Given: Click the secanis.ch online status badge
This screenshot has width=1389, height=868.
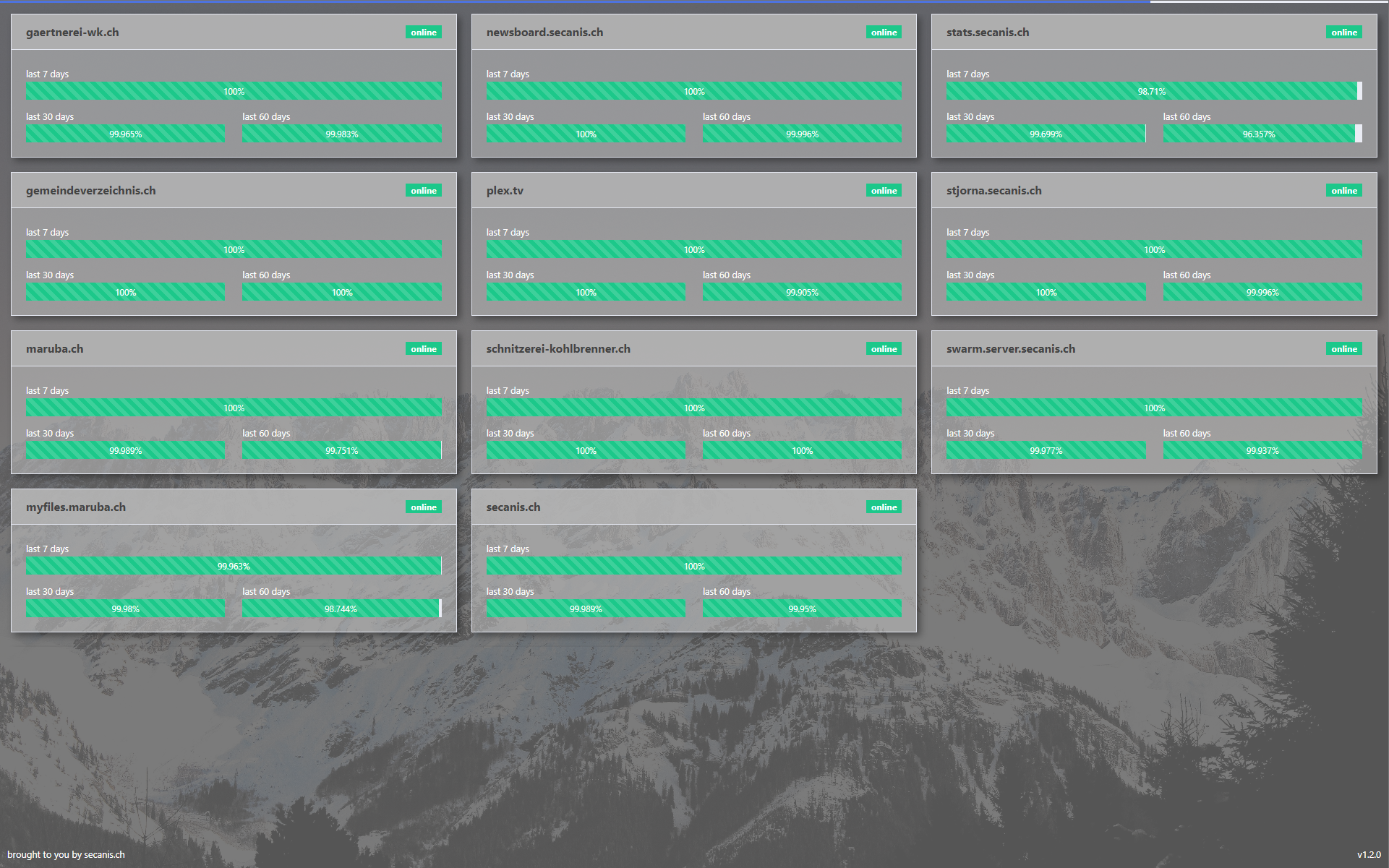Looking at the screenshot, I should tap(883, 507).
